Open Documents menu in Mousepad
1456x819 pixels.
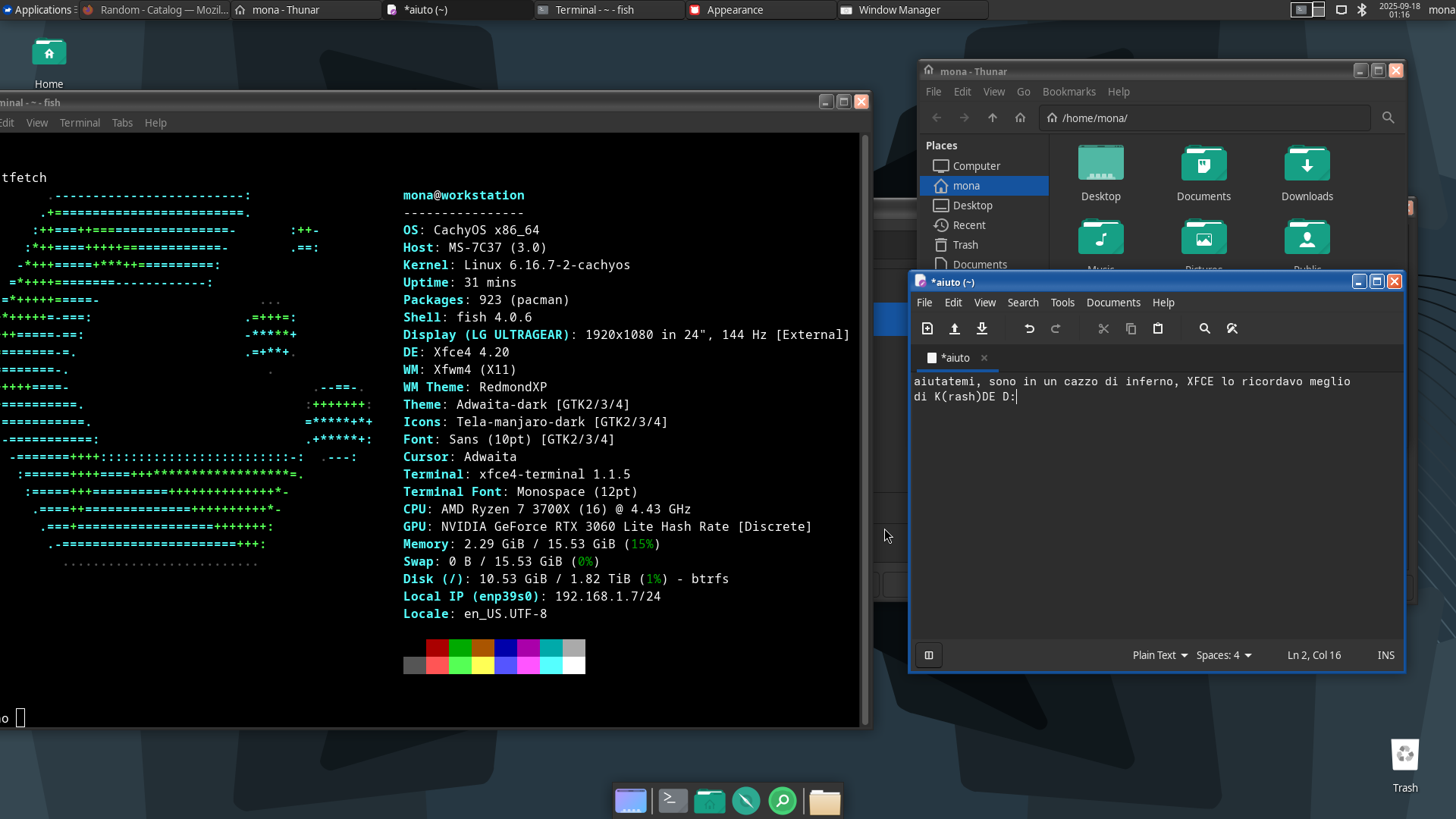pos(1112,303)
